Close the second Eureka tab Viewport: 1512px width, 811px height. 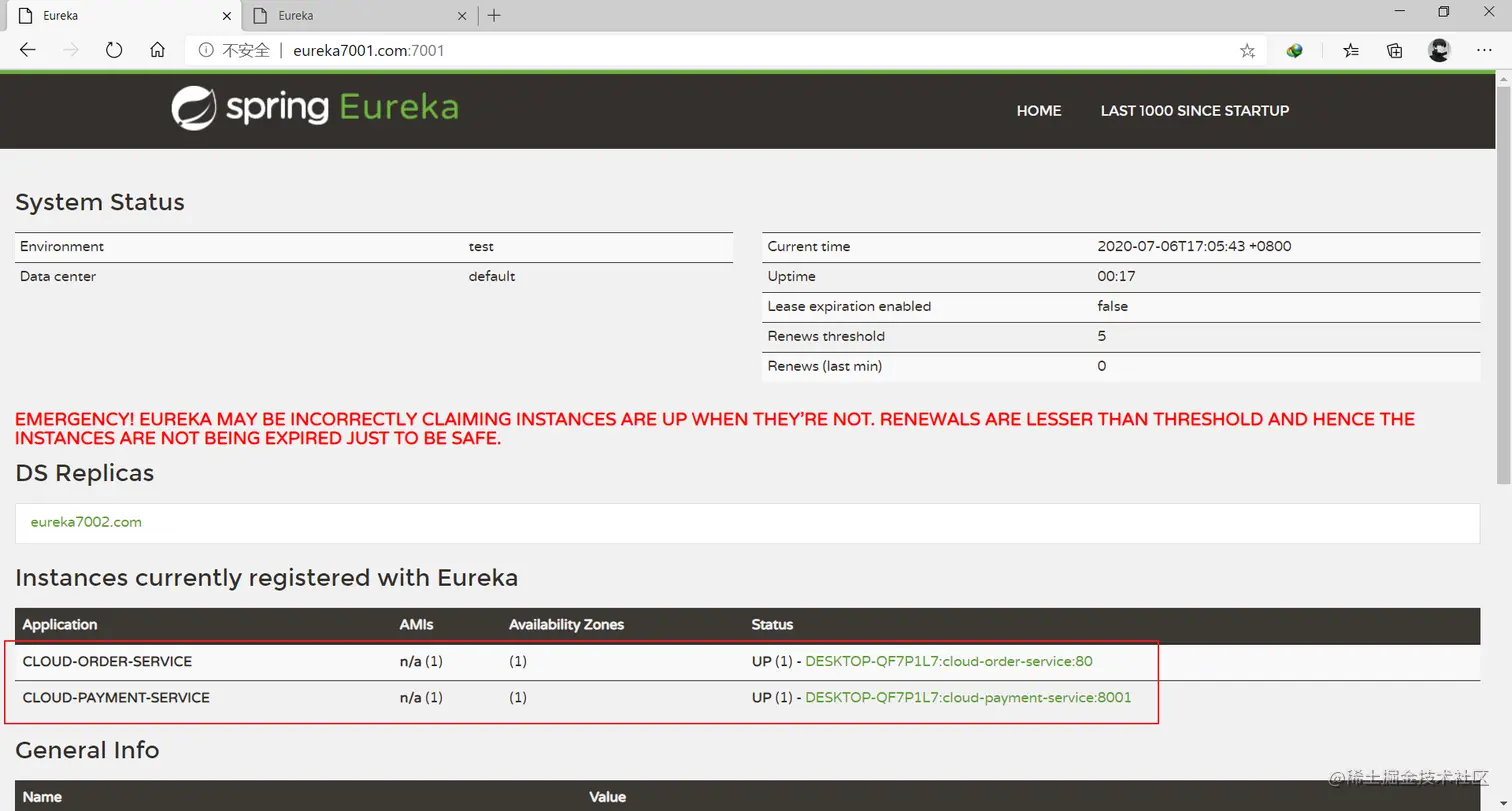462,16
